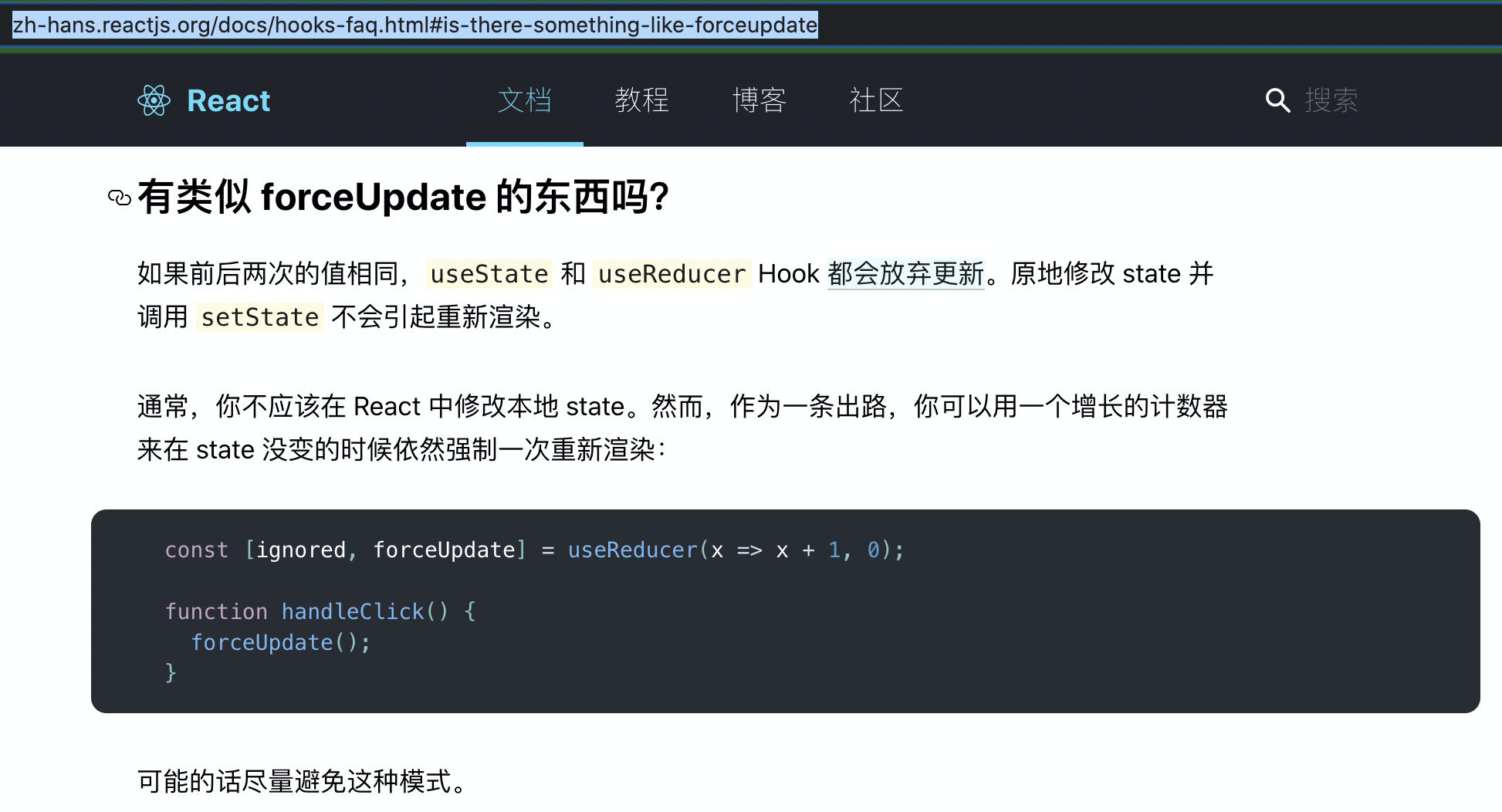Click the text line 来在 state 没变的时候
This screenshot has height=812, width=1502.
(x=401, y=449)
